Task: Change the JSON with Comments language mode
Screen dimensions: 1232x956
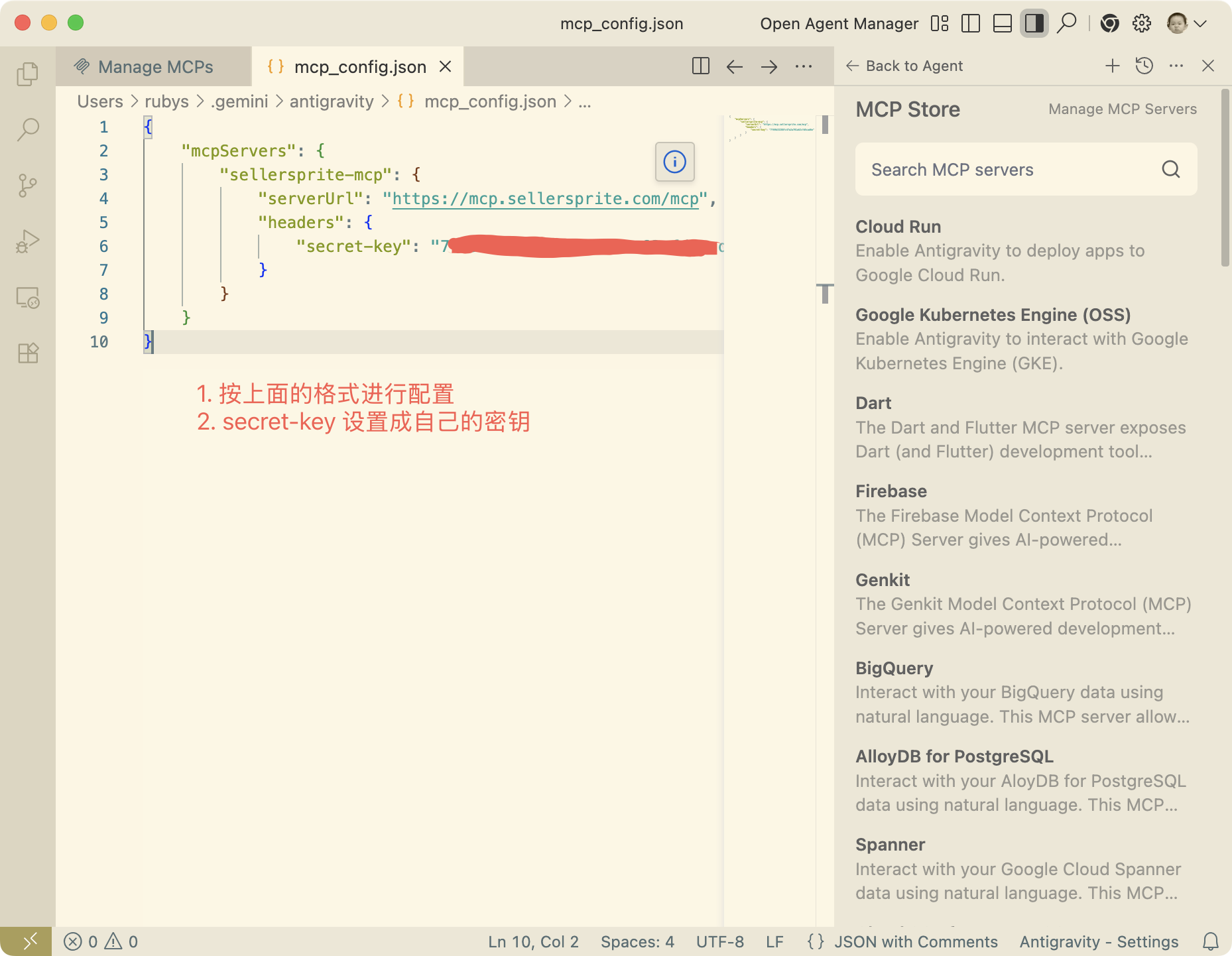Action: pyautogui.click(x=915, y=941)
